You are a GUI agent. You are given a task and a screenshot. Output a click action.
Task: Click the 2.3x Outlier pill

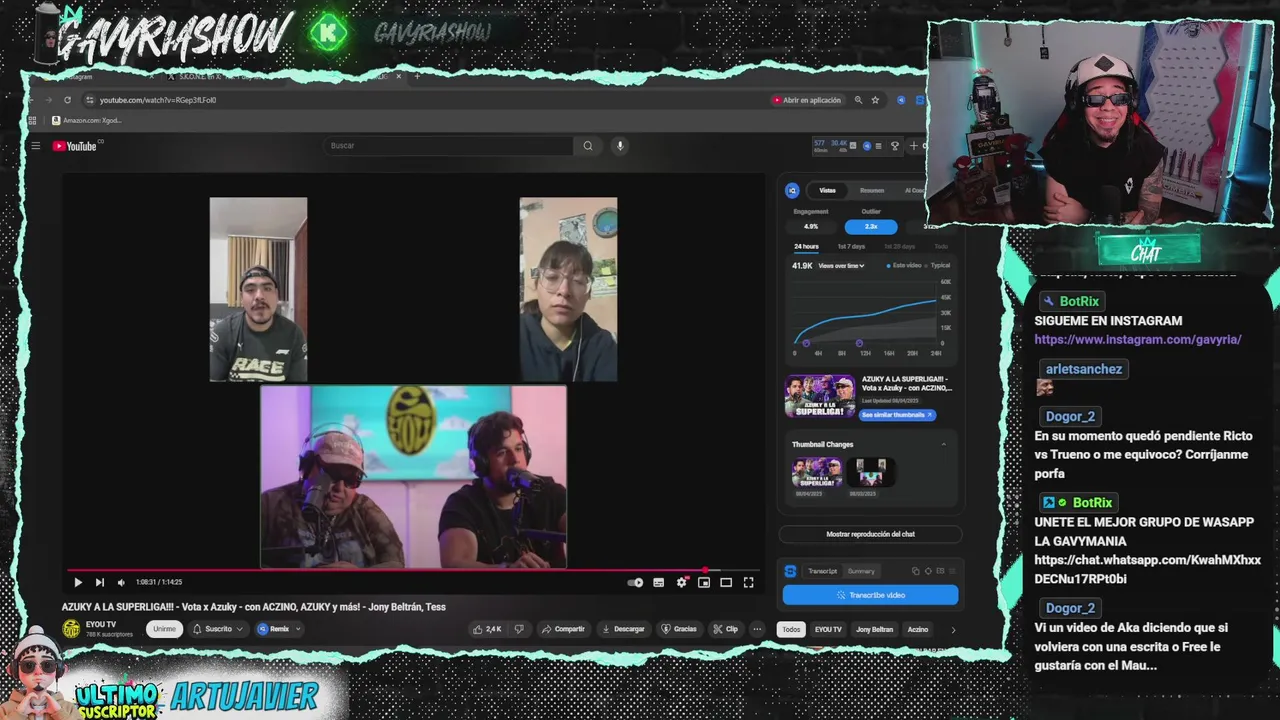[871, 226]
